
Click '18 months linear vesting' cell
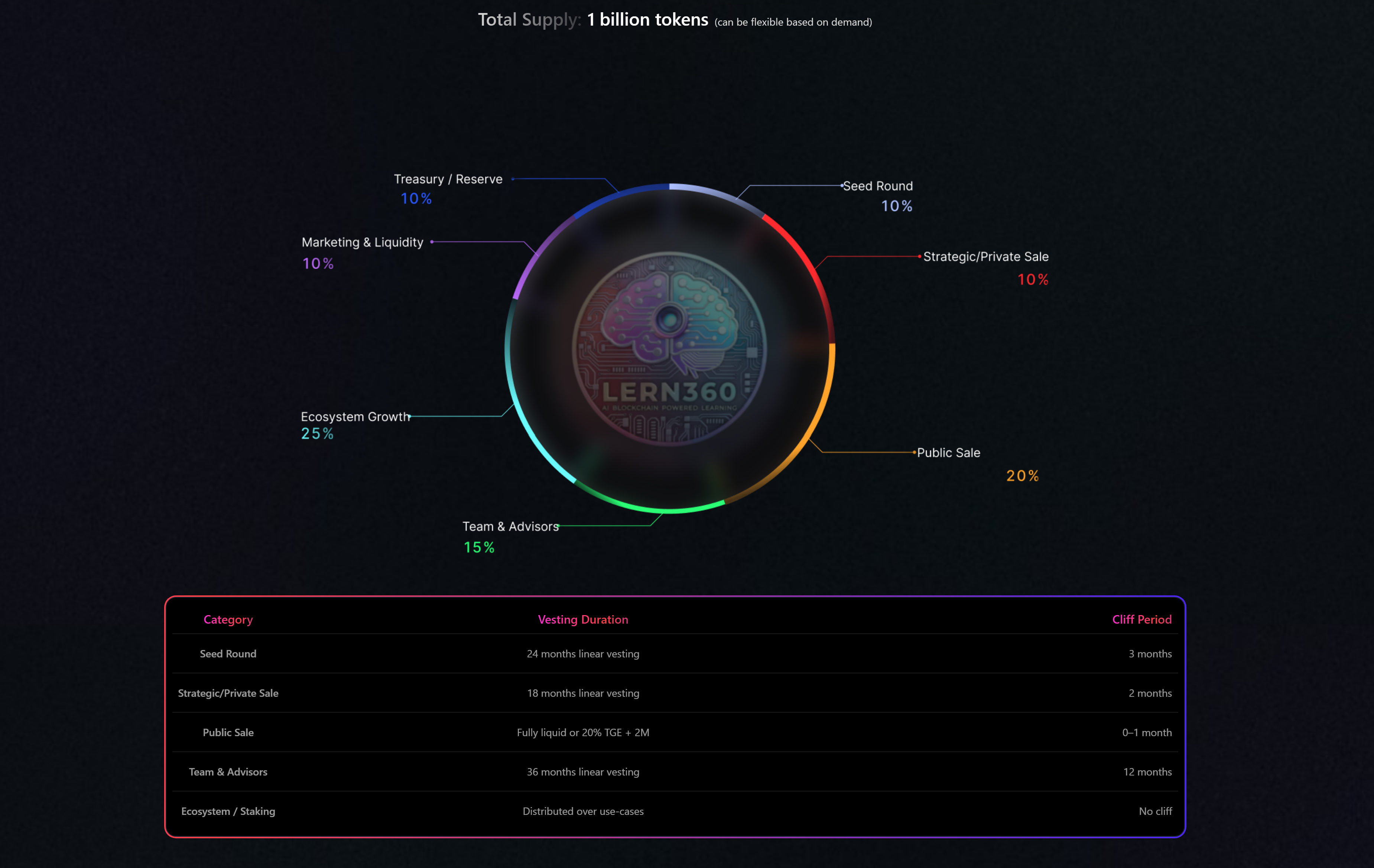(x=582, y=693)
